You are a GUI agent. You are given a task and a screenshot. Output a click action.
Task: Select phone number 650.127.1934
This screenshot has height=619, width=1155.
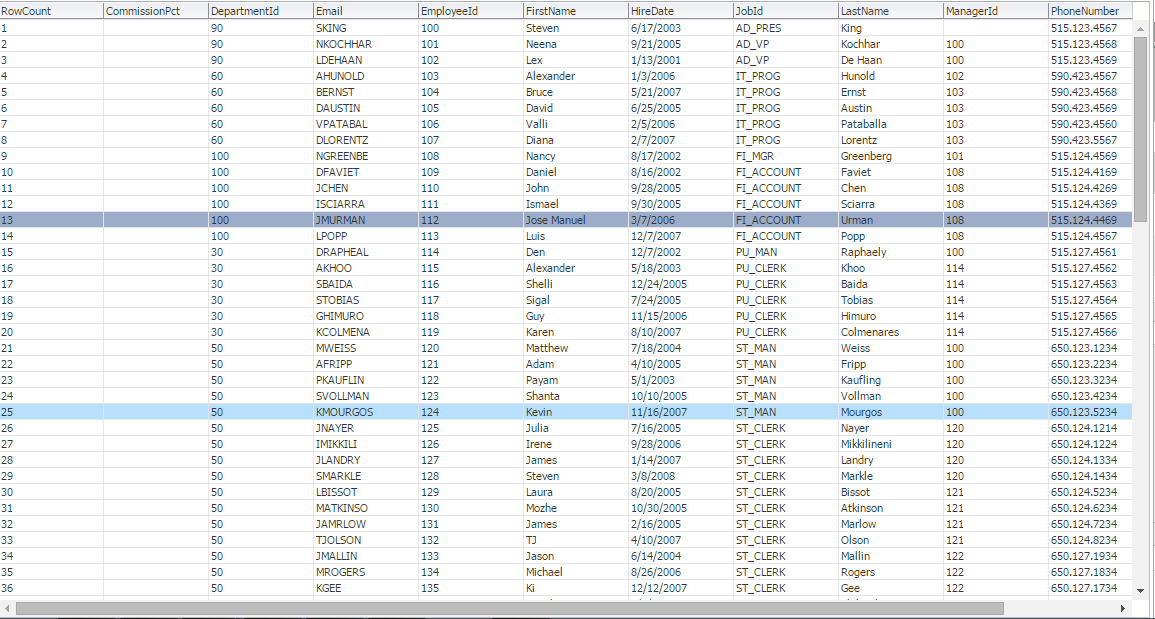(x=1092, y=556)
